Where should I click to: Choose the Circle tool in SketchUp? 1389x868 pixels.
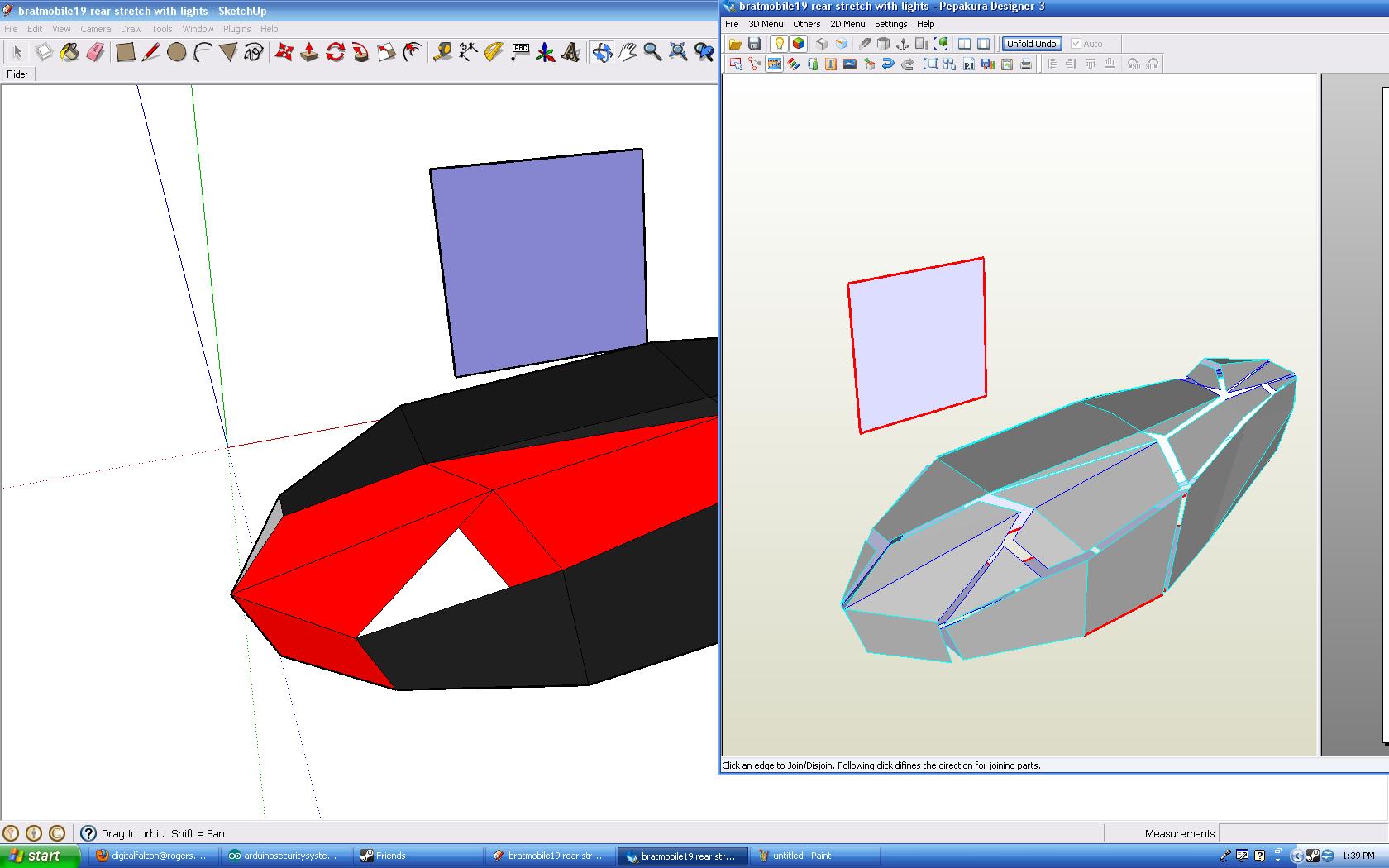(177, 53)
